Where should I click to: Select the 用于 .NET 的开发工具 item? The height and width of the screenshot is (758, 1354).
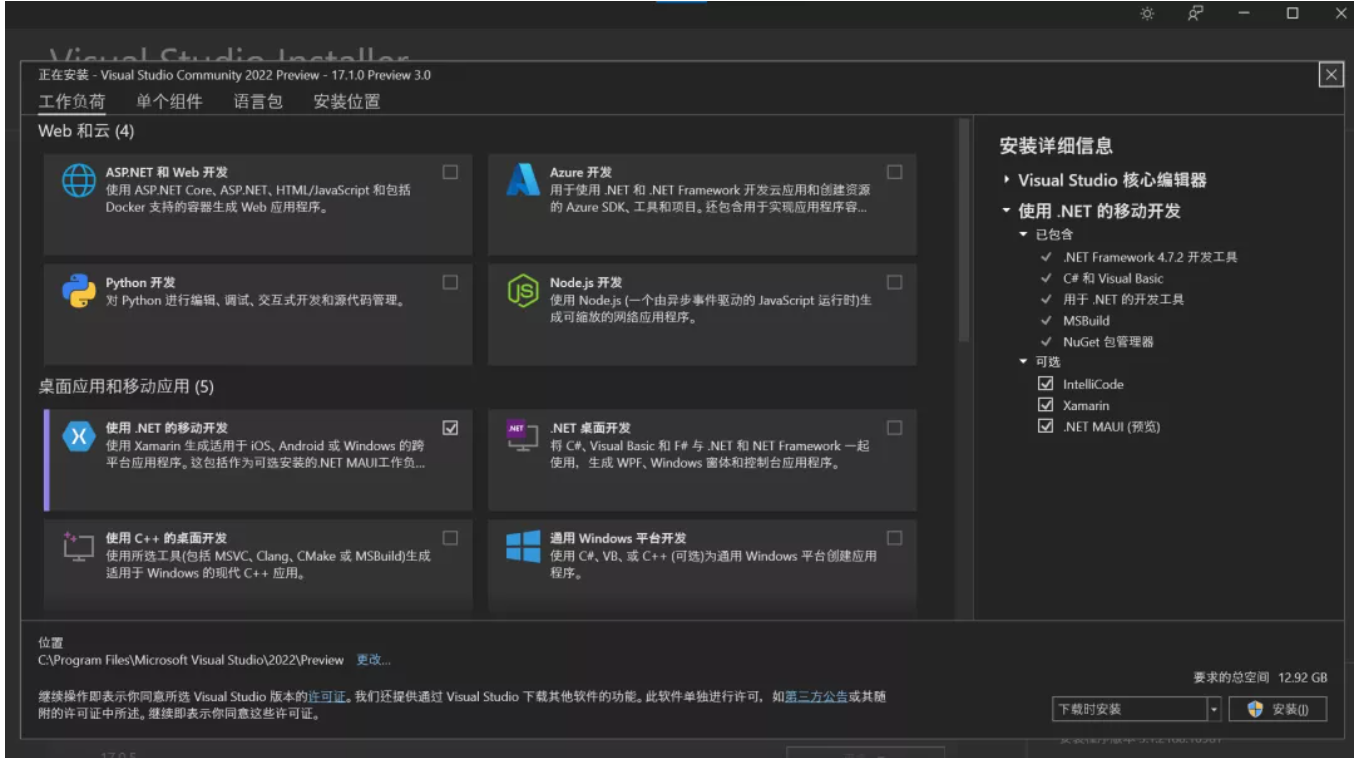[1123, 299]
